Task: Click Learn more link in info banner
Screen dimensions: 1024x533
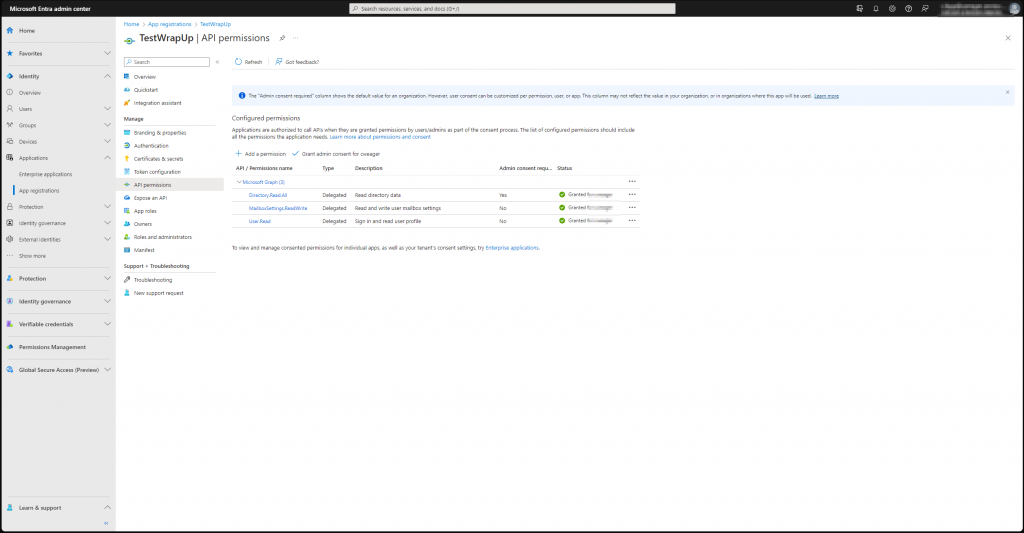Action: pyautogui.click(x=826, y=96)
